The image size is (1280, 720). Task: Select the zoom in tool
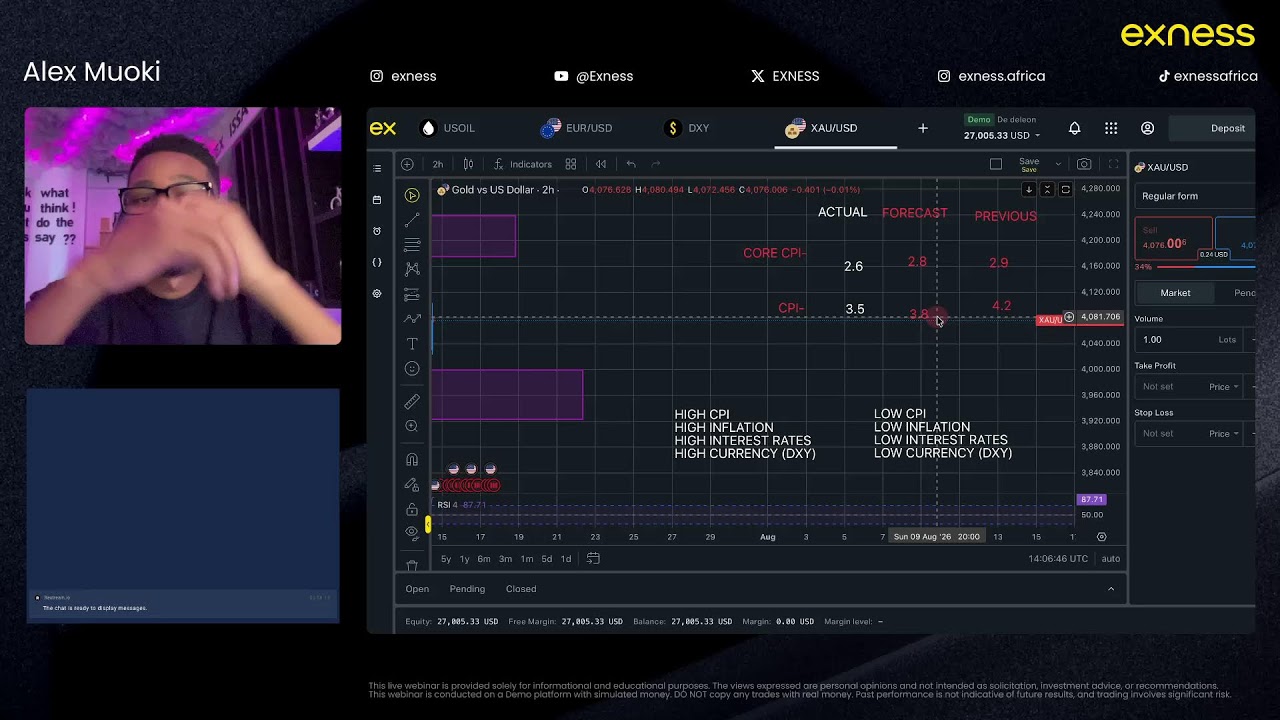pyautogui.click(x=412, y=426)
